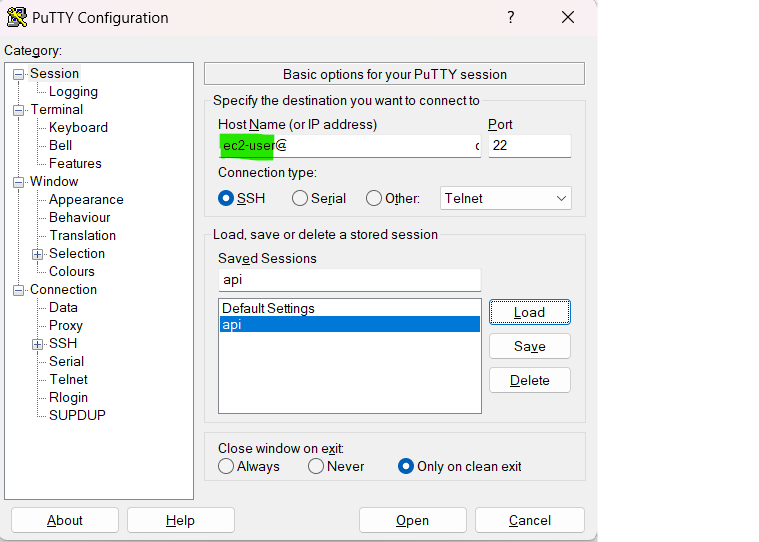Open the SUPDUP category
Screen dimensions: 759x542
pos(77,415)
